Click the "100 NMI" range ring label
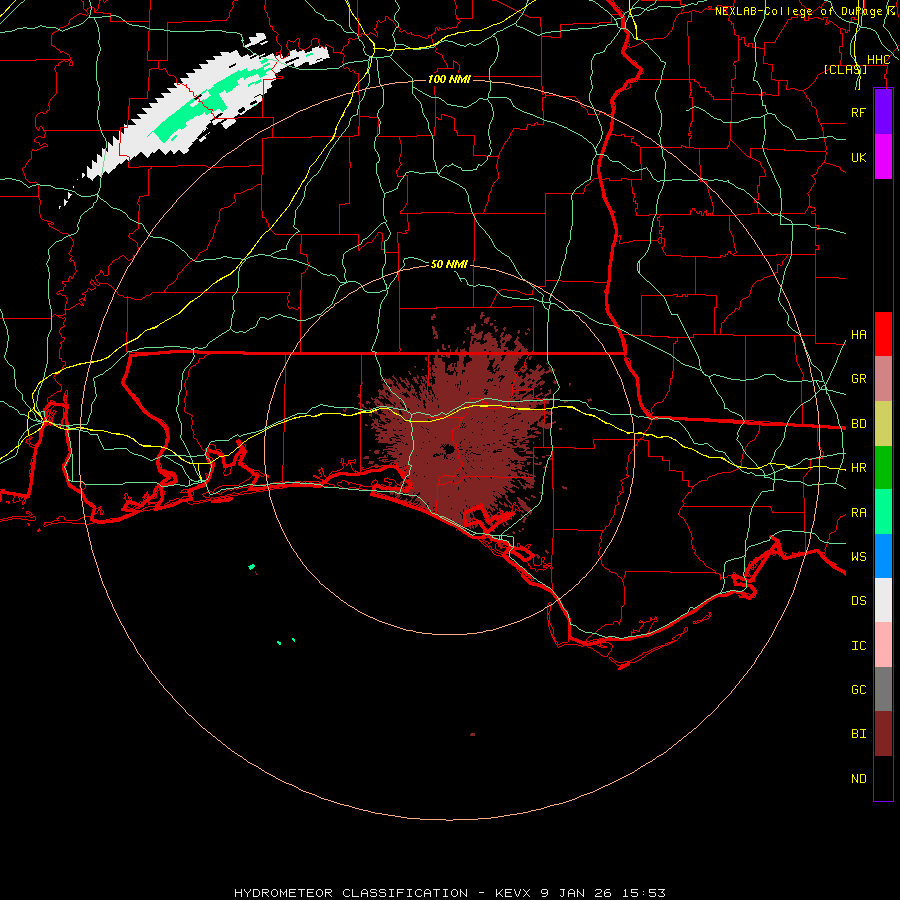This screenshot has width=900, height=900. coord(449,79)
